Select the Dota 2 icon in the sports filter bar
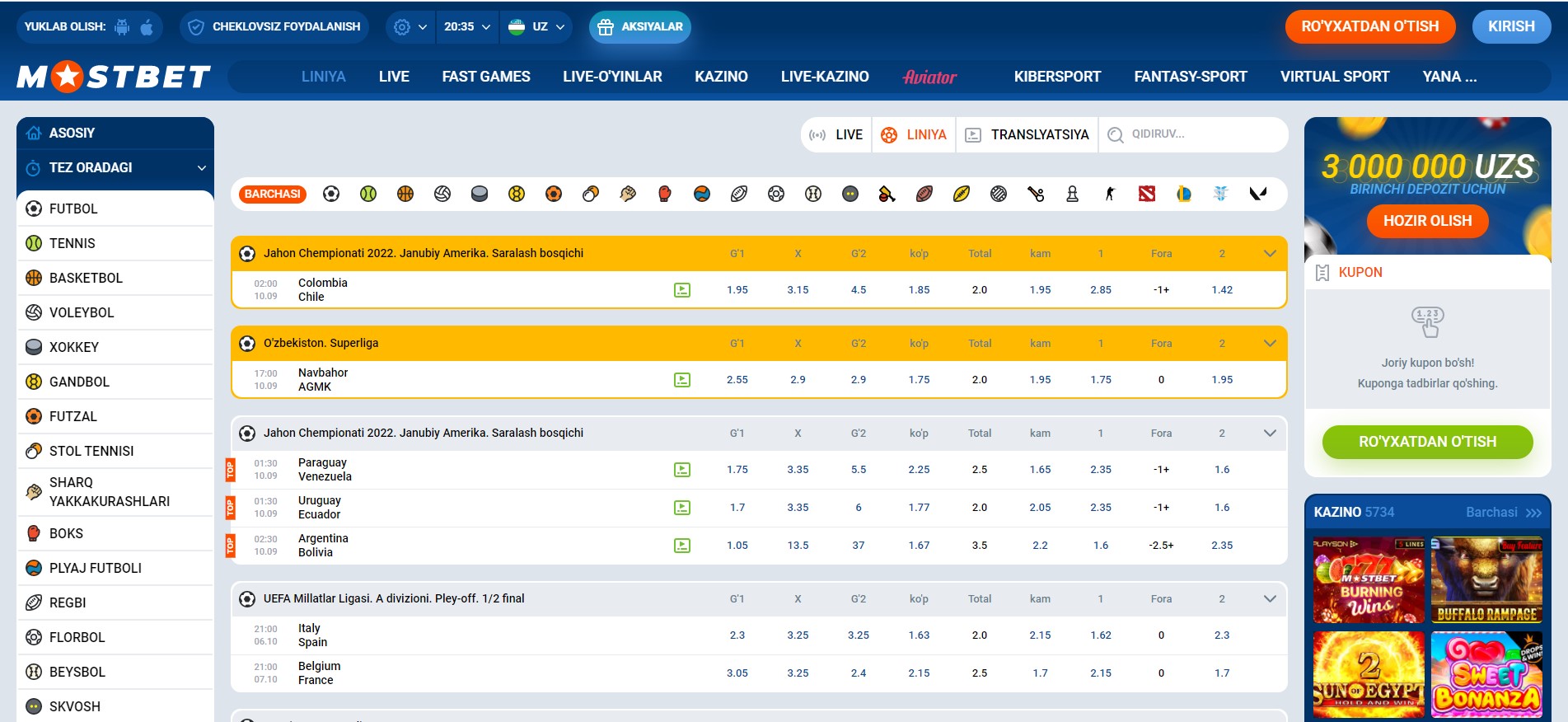The width and height of the screenshot is (1568, 722). tap(1147, 194)
